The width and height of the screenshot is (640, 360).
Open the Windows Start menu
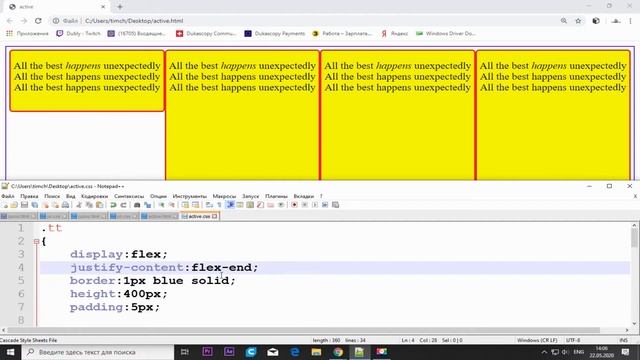pos(10,352)
